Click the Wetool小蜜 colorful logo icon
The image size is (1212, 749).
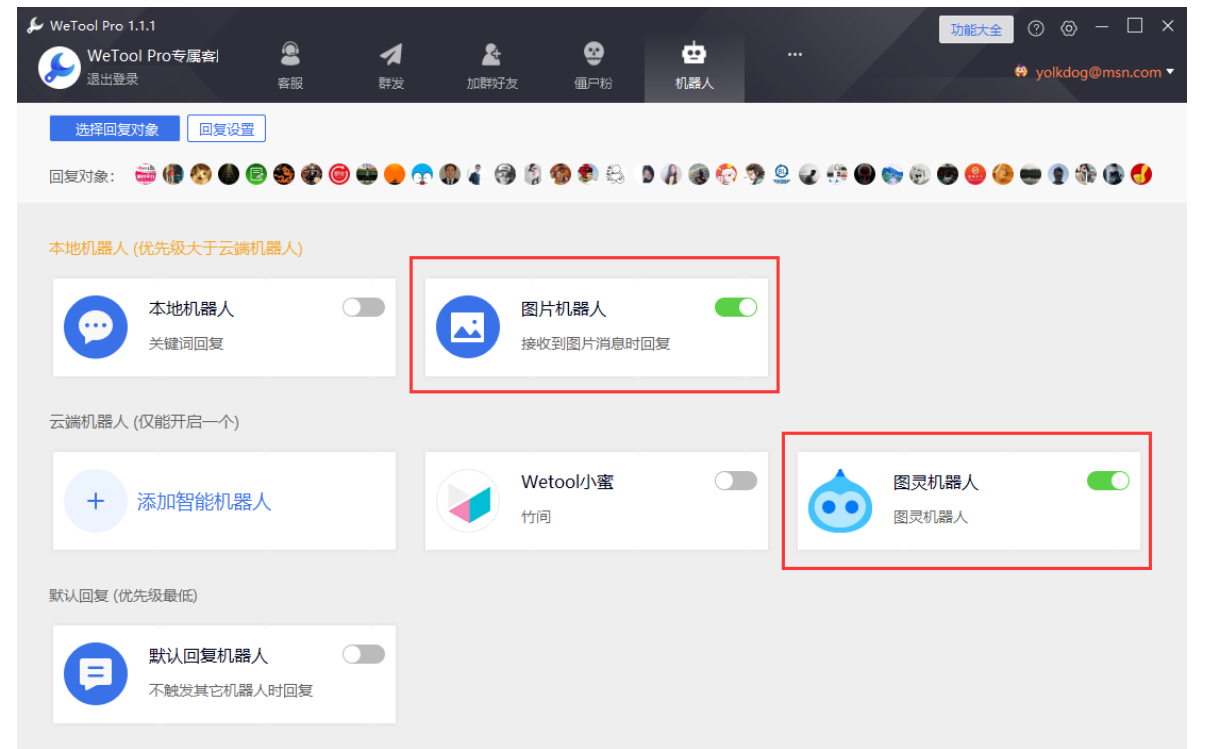coord(468,501)
